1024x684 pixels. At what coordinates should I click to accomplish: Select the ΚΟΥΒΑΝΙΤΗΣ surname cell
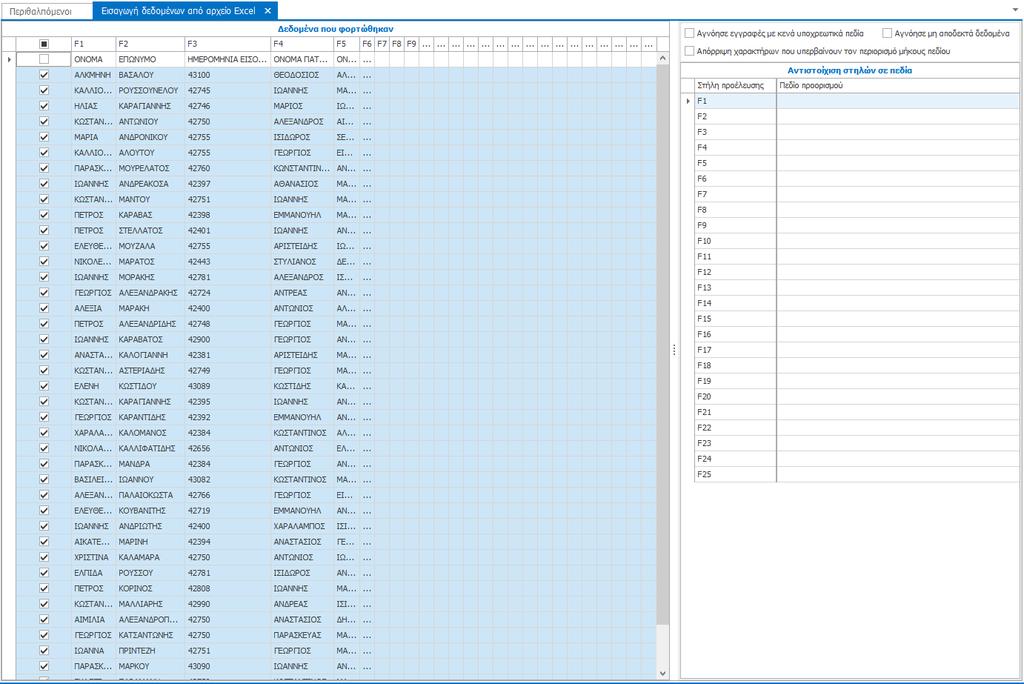(x=150, y=511)
